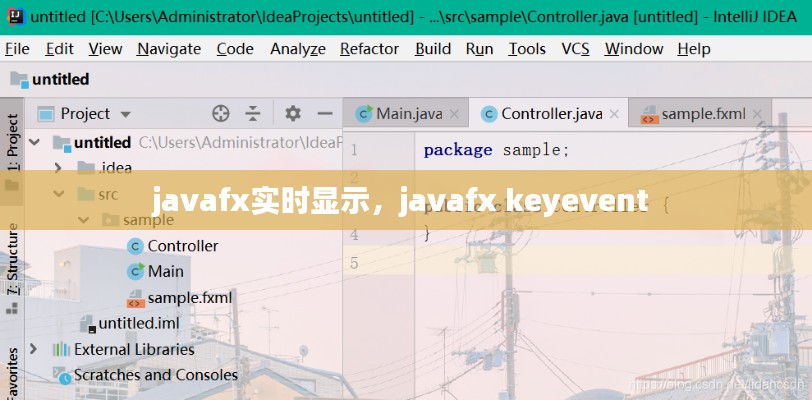Click the Scratches and Consoles icon
Viewport: 812px width, 400px height.
(60, 375)
